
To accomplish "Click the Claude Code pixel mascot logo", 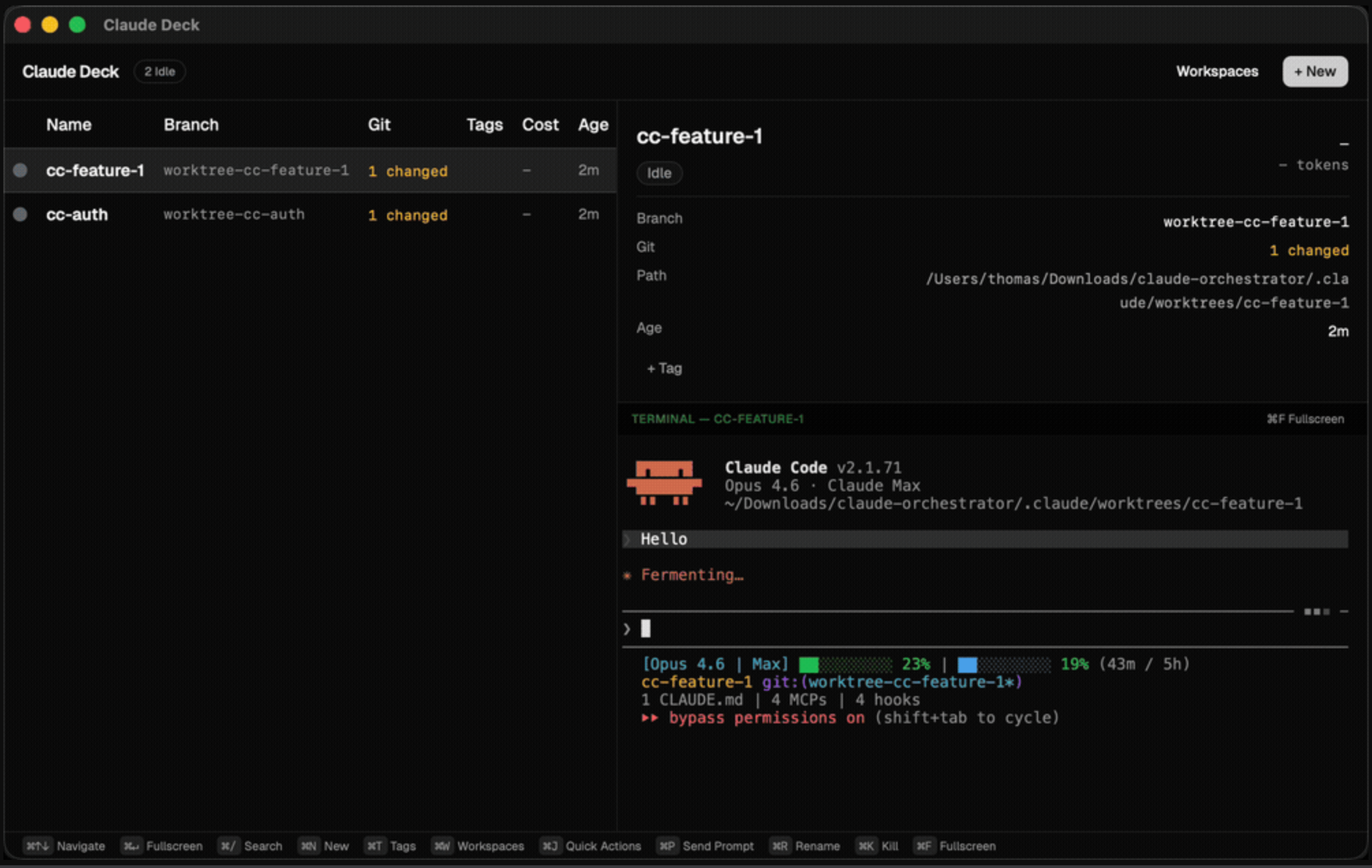I will [663, 483].
